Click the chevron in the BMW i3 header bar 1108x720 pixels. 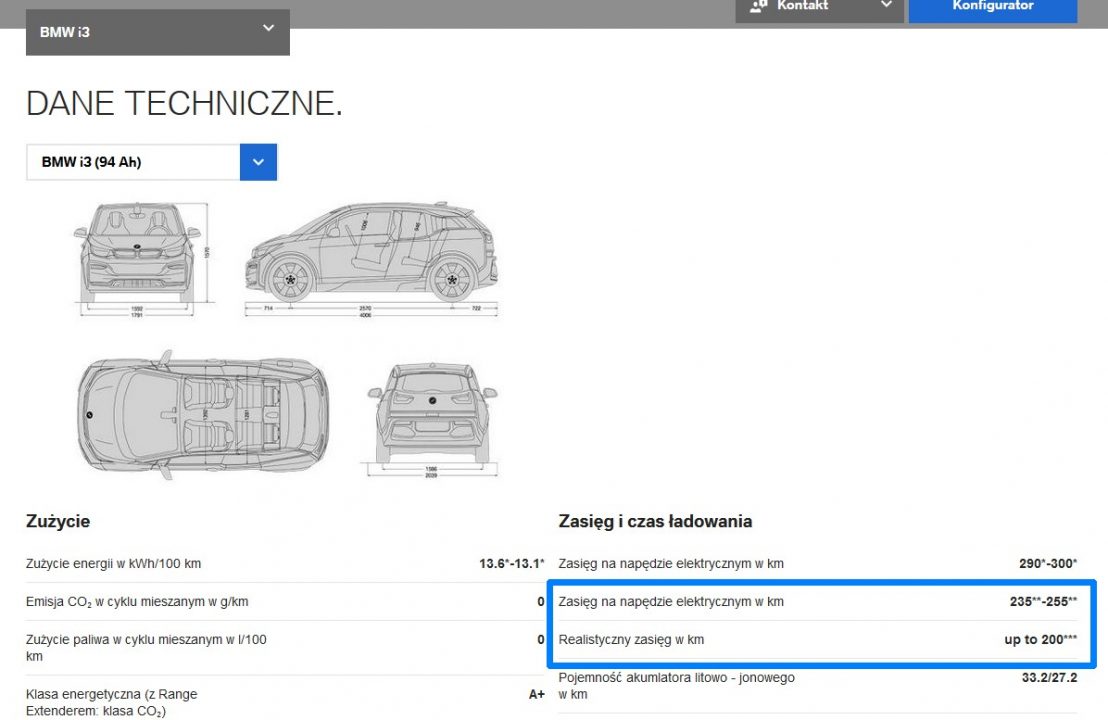point(269,28)
